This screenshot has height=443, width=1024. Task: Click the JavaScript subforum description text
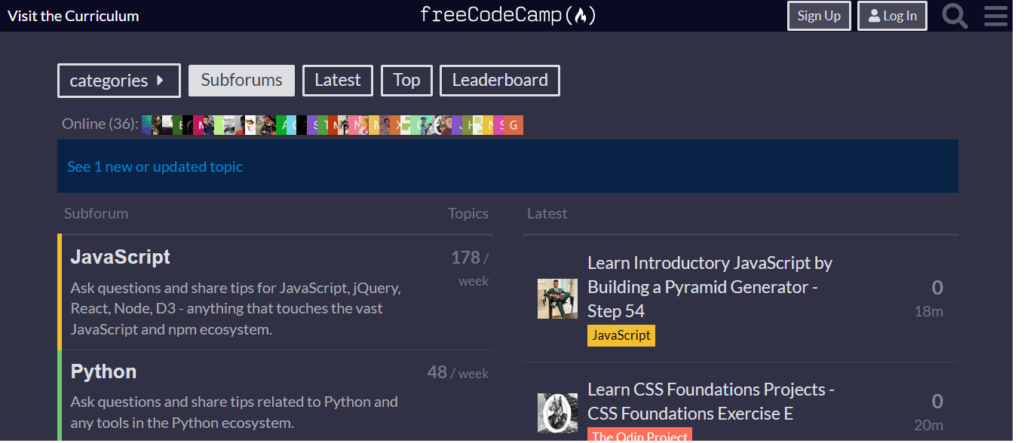click(236, 308)
